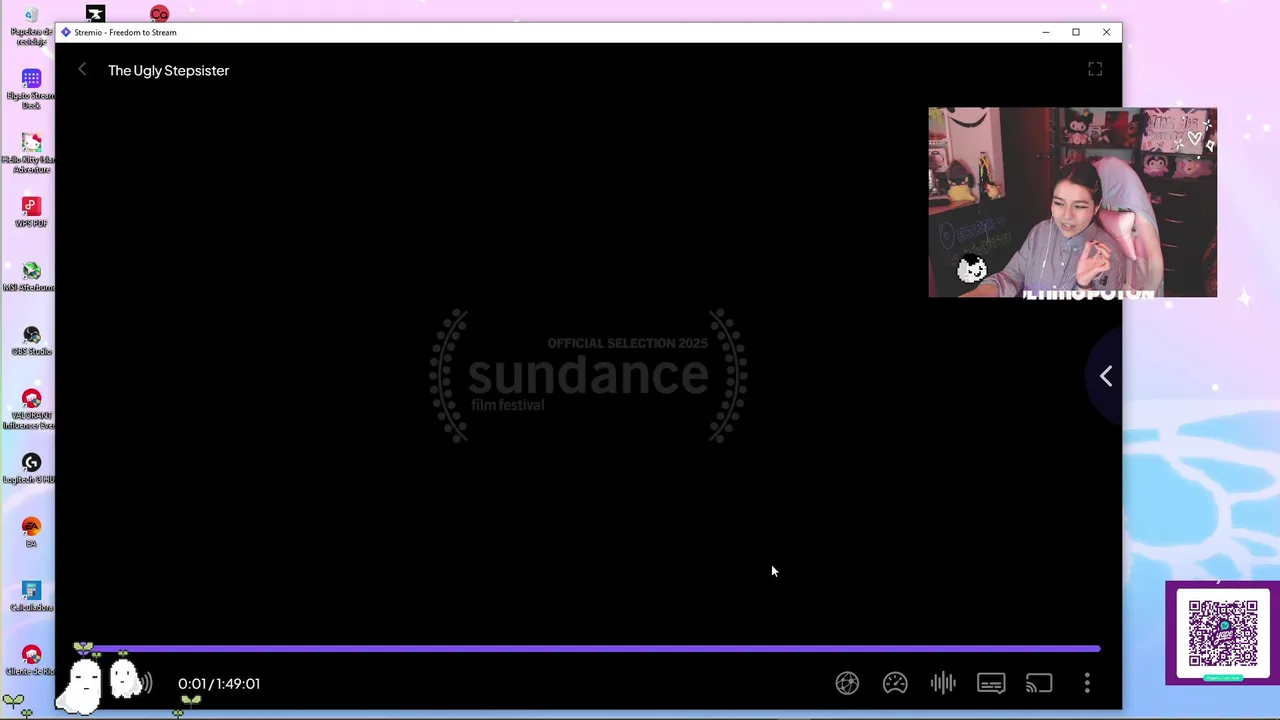Click the QR code overlay

1222,634
